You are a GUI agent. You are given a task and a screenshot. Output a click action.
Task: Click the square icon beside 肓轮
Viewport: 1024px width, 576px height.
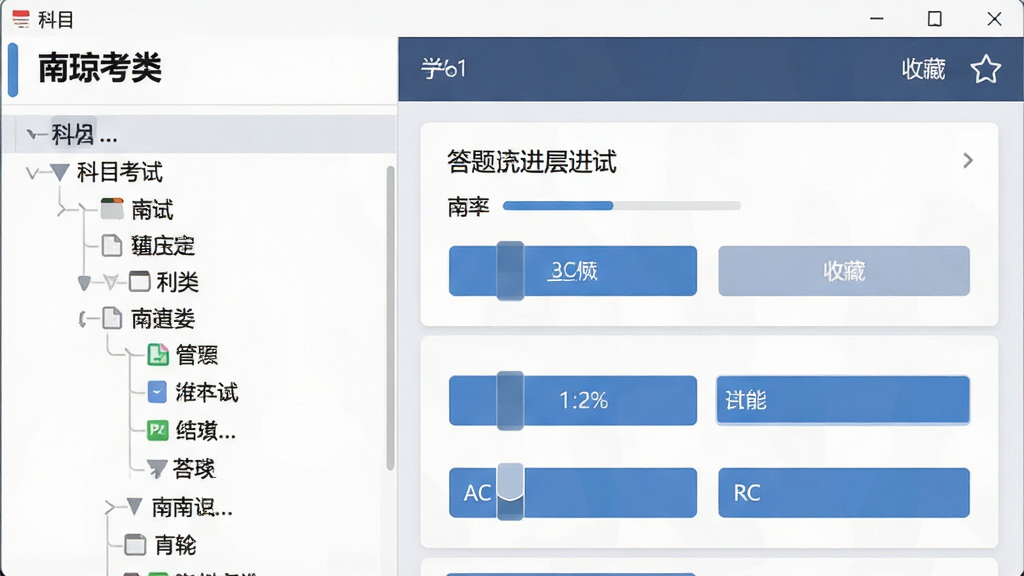[x=135, y=545]
